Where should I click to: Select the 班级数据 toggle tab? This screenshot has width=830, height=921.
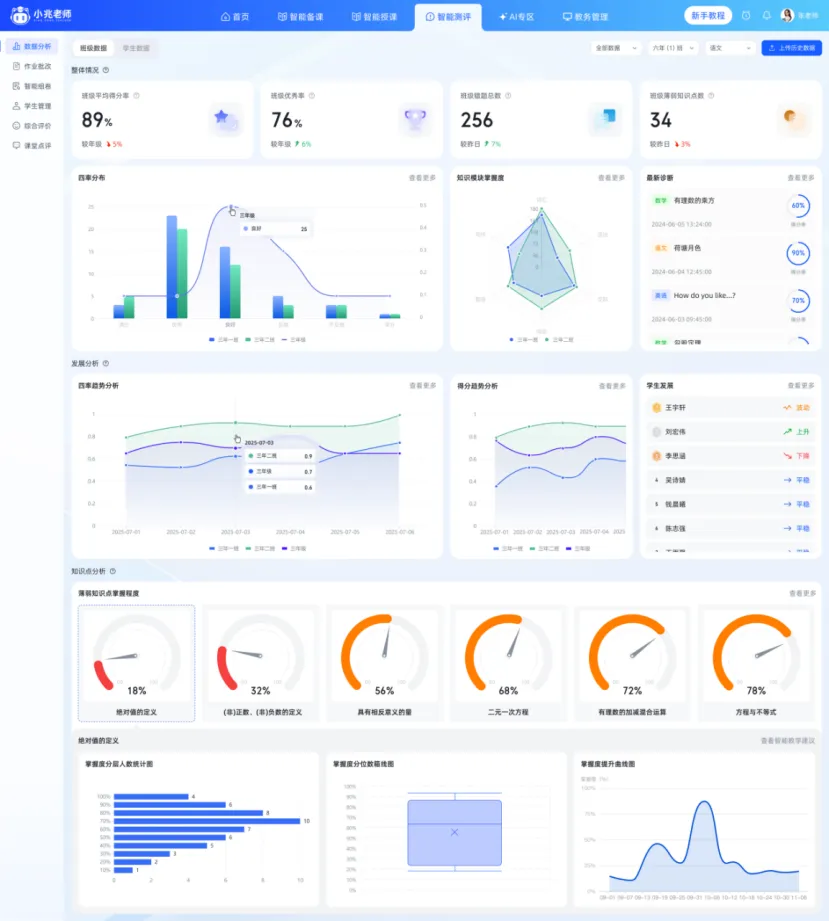click(x=93, y=48)
